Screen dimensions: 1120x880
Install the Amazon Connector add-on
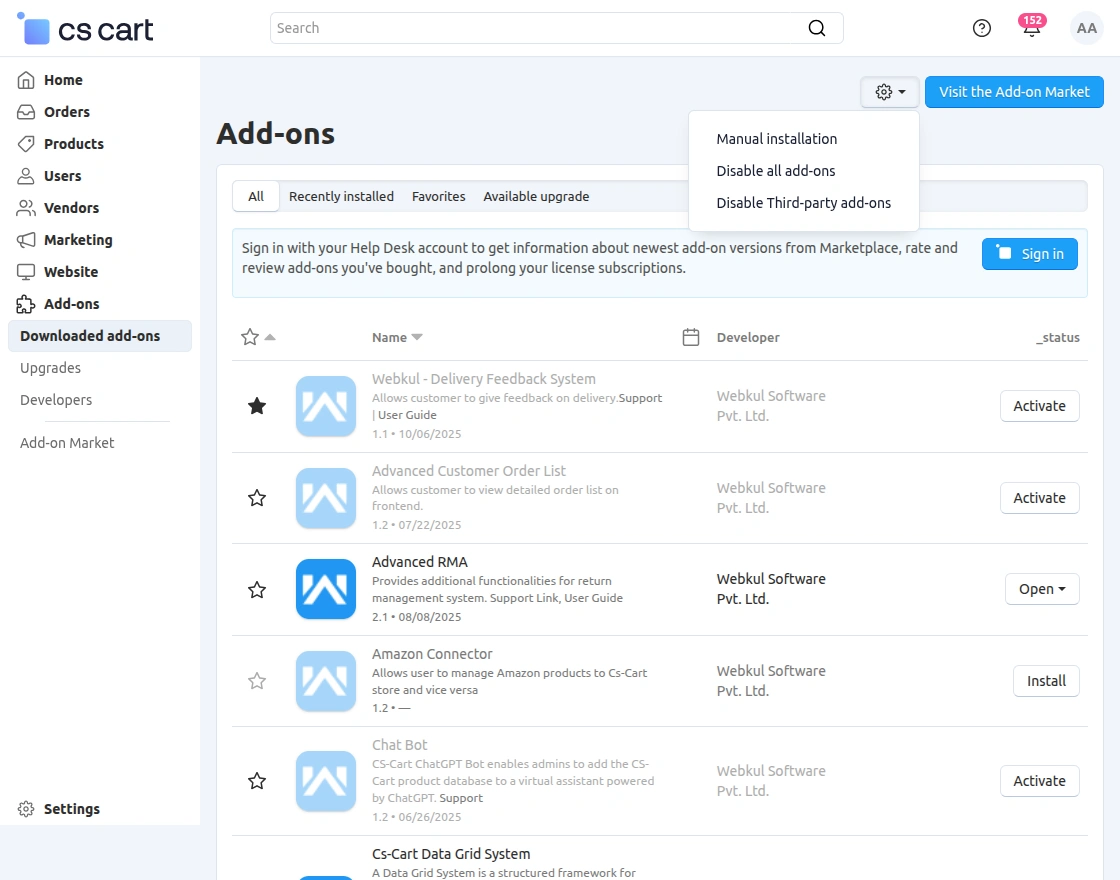tap(1046, 681)
